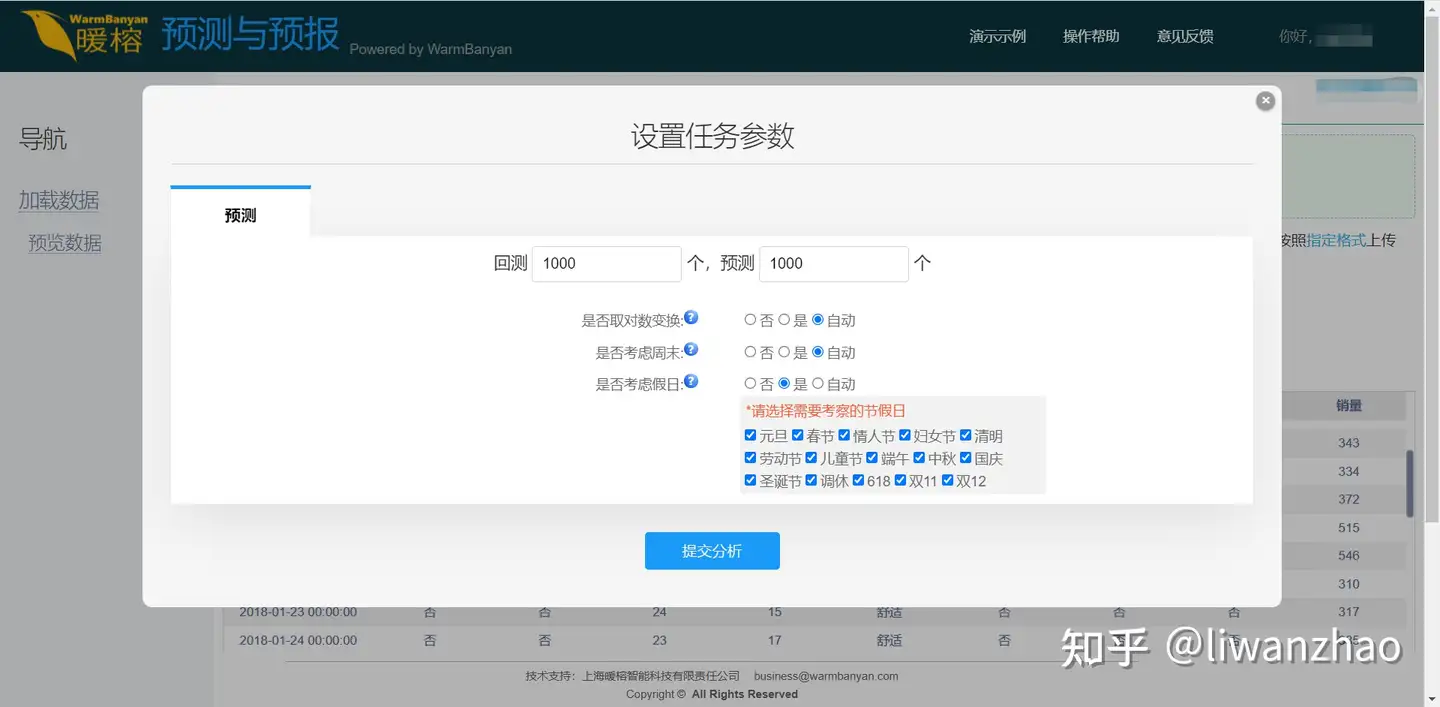Click the 预测 count input field
This screenshot has height=707, width=1440.
click(x=834, y=263)
